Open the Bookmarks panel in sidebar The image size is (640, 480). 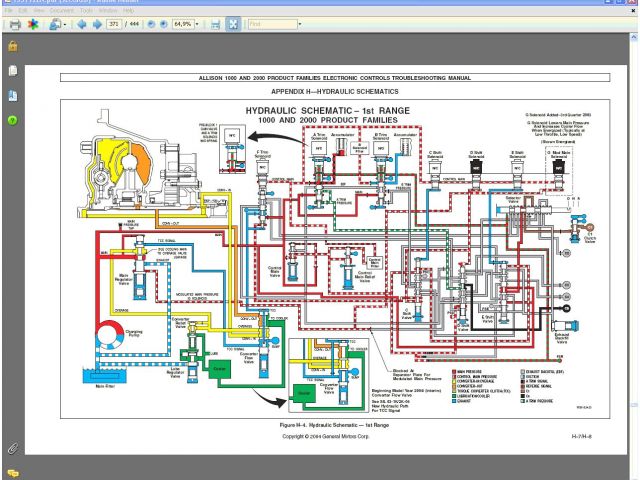click(x=12, y=96)
